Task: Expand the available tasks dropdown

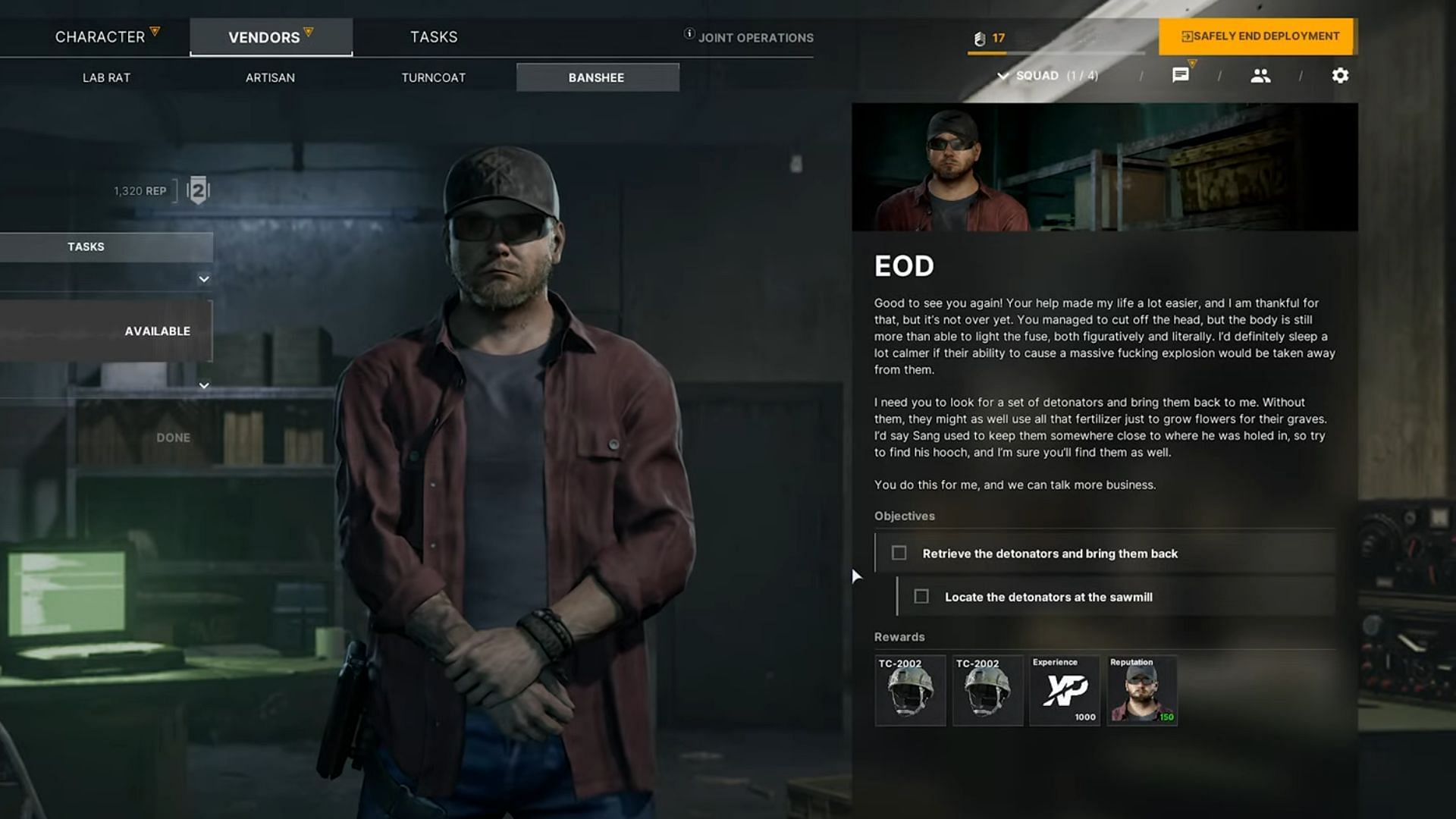Action: tap(204, 384)
